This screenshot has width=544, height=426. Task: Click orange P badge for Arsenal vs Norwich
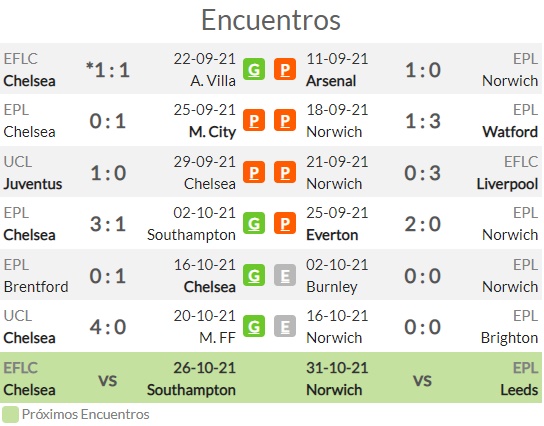tap(285, 70)
